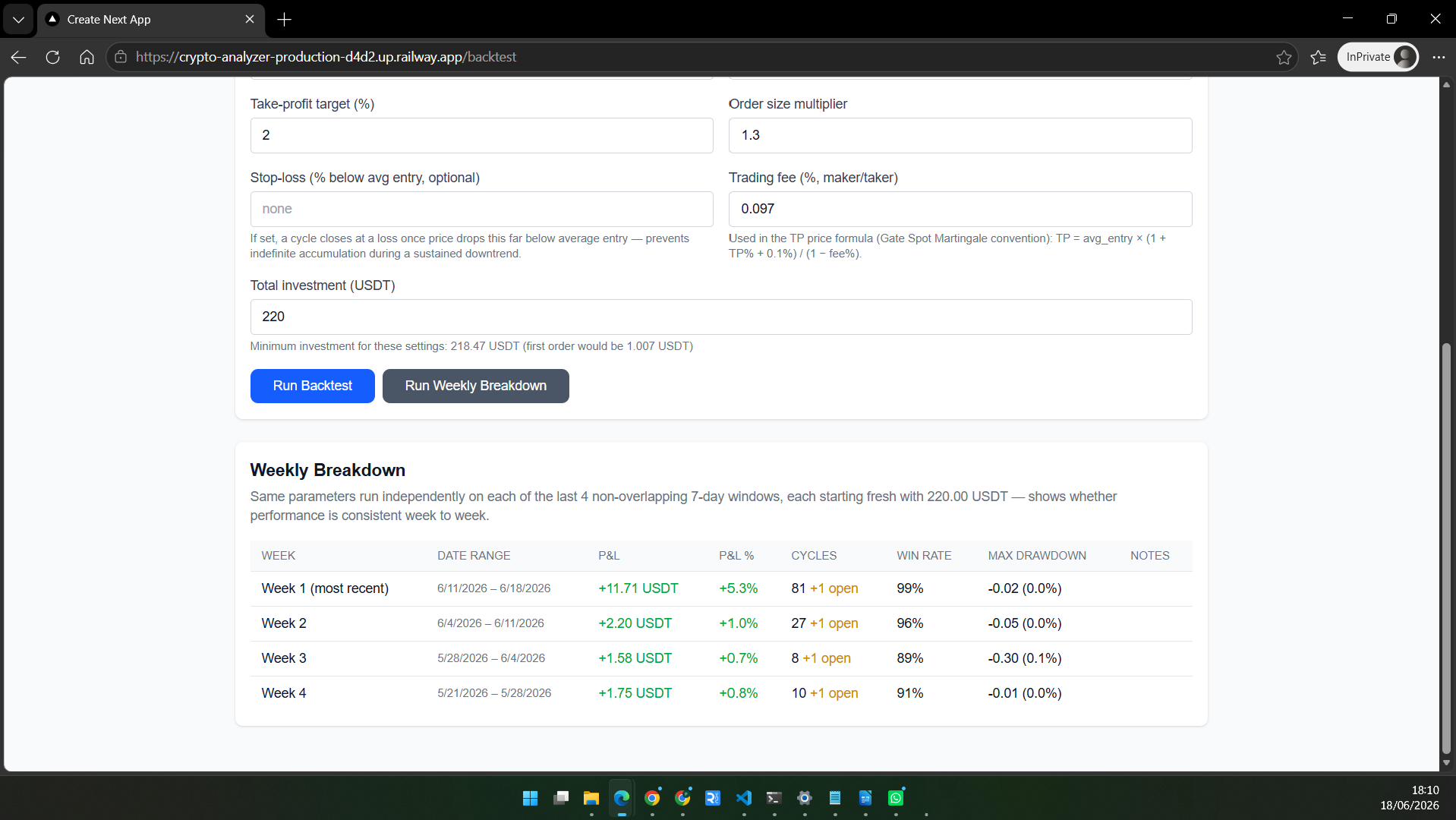The height and width of the screenshot is (820, 1456).
Task: Focus the Stop-loss input field
Action: coord(481,209)
